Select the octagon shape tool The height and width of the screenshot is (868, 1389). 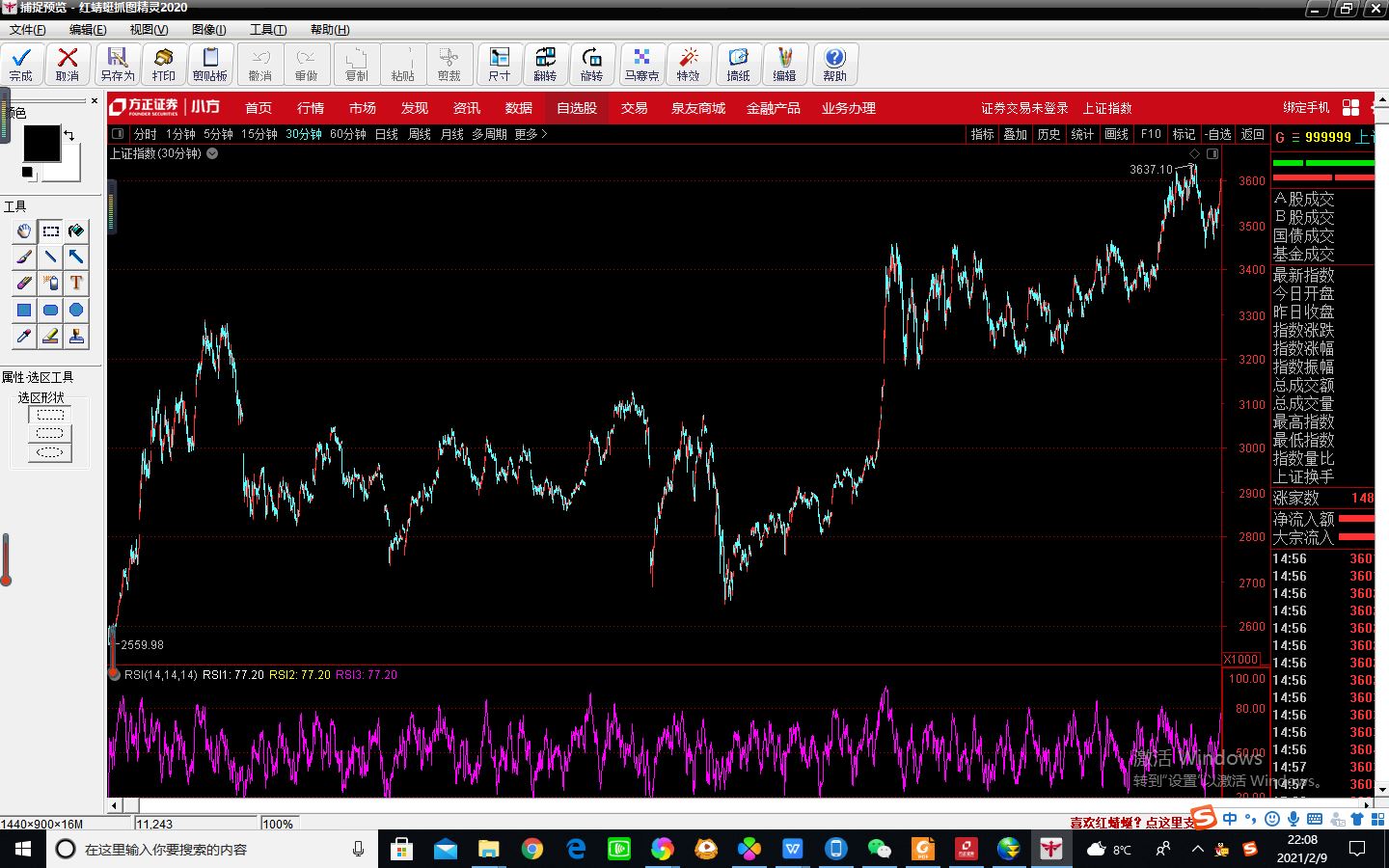(x=76, y=310)
